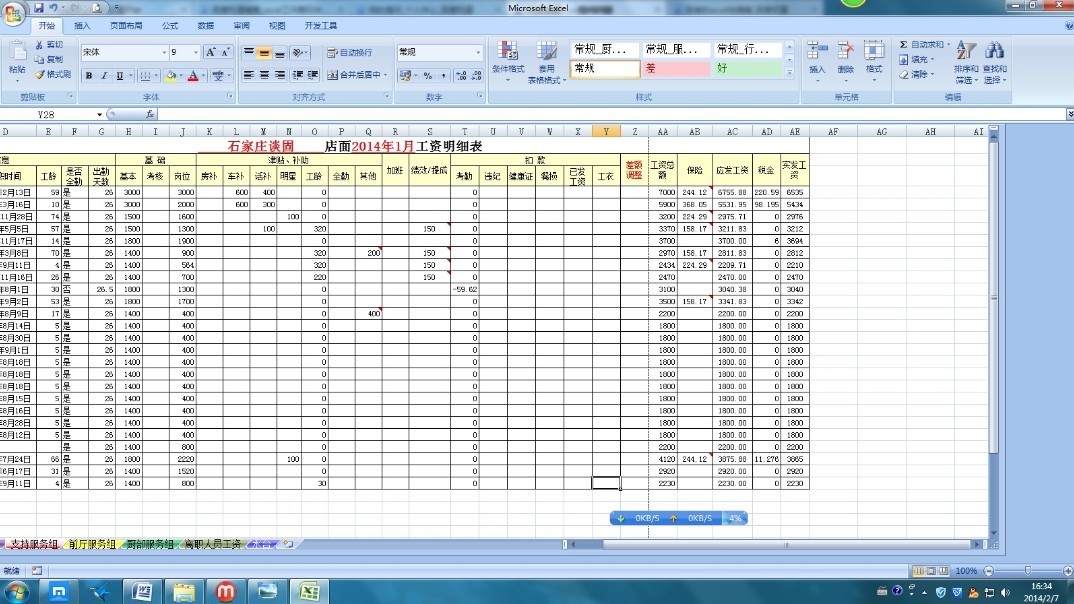Screen dimensions: 1074x604
Task: Apply the comma style number format
Action: 443,75
